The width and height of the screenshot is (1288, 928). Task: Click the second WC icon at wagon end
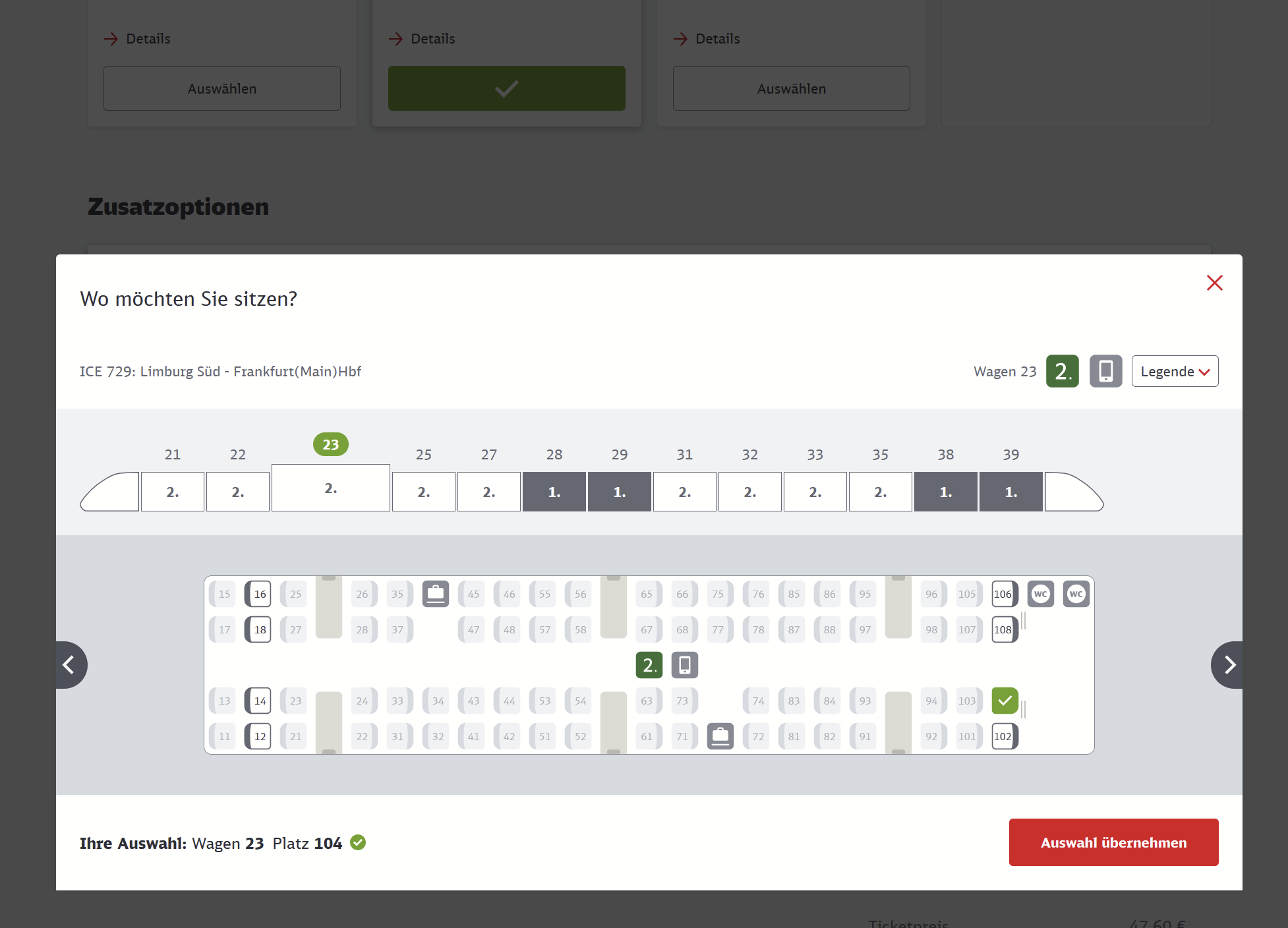tap(1076, 594)
